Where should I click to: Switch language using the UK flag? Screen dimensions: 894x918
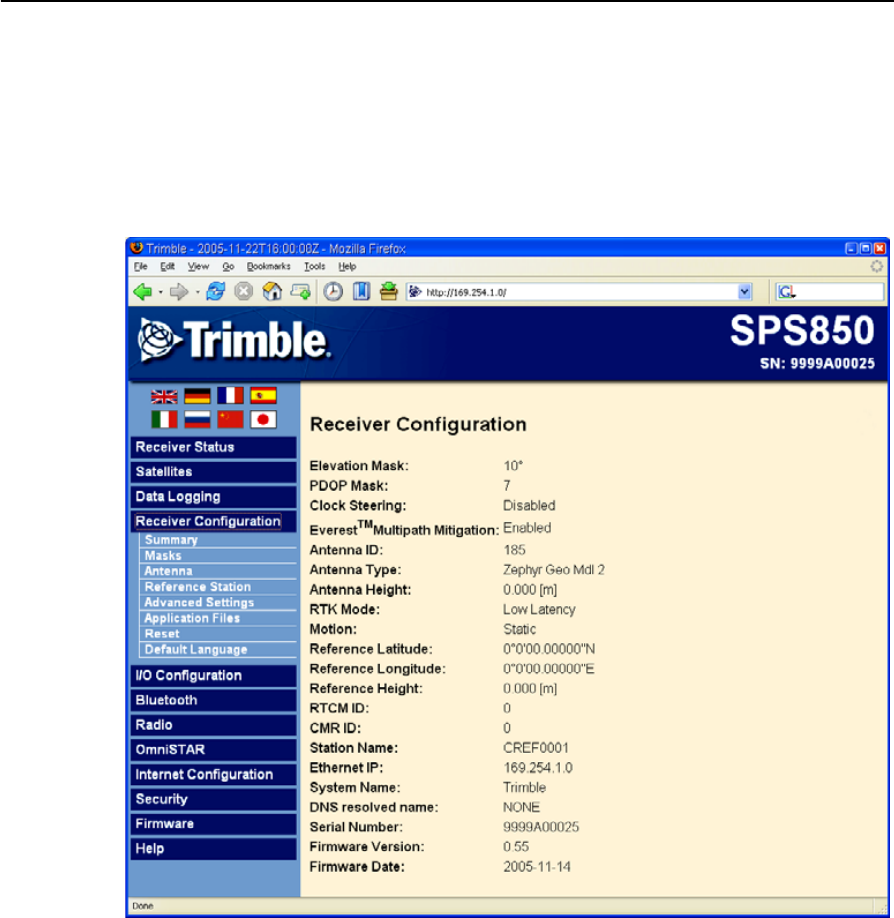165,396
